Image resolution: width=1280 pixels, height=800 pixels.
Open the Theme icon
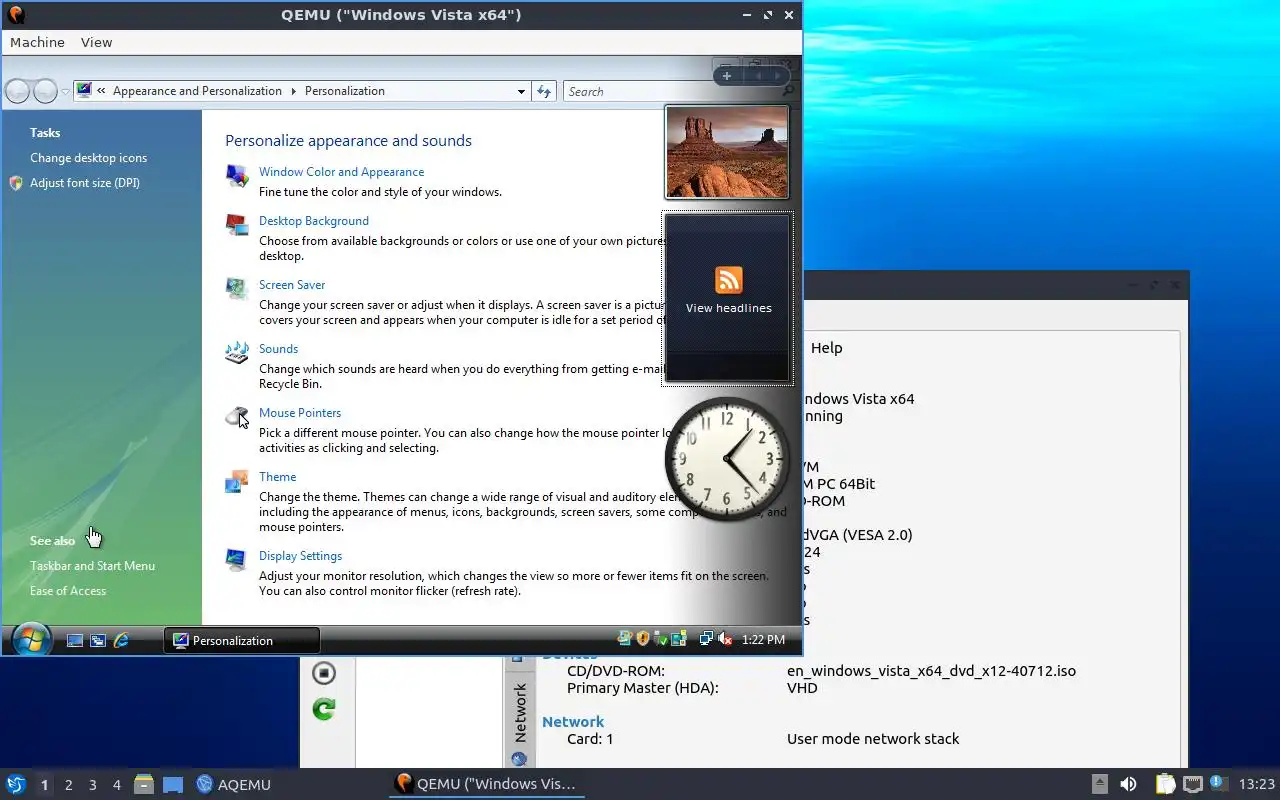click(237, 481)
